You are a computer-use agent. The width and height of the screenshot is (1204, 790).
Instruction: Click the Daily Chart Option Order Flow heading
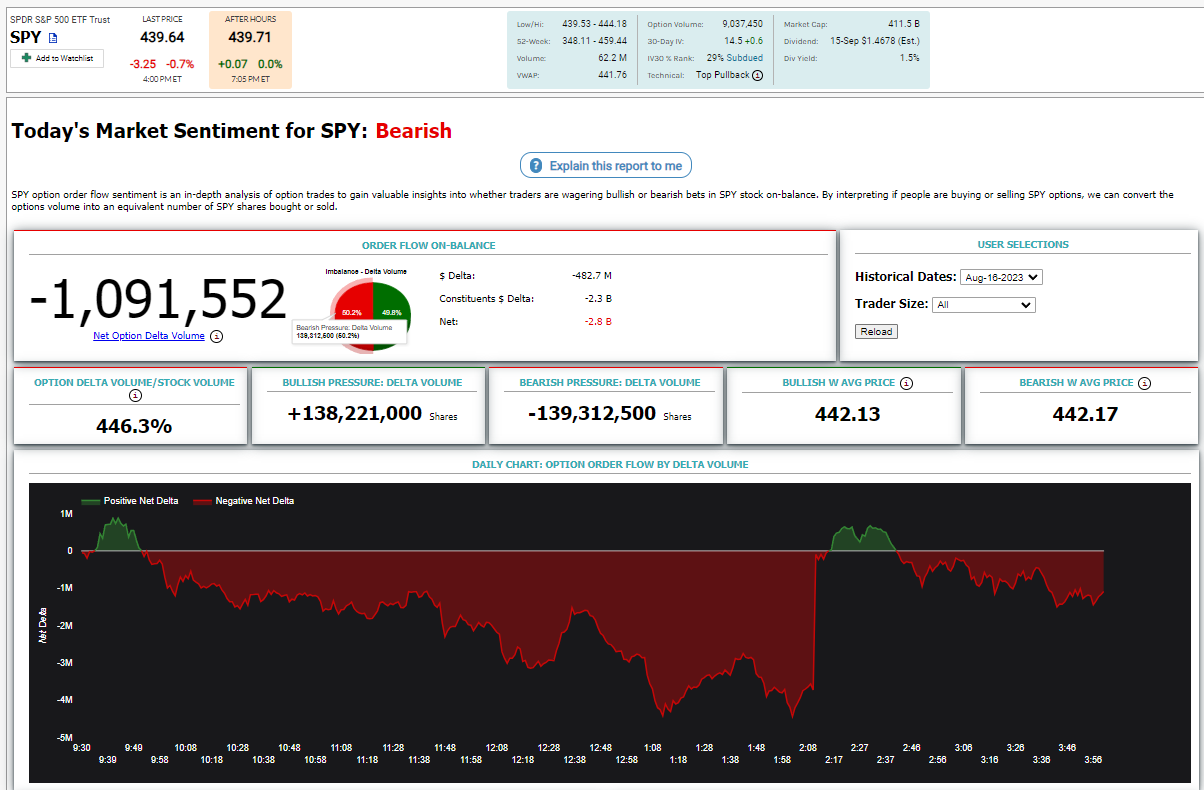(x=610, y=464)
